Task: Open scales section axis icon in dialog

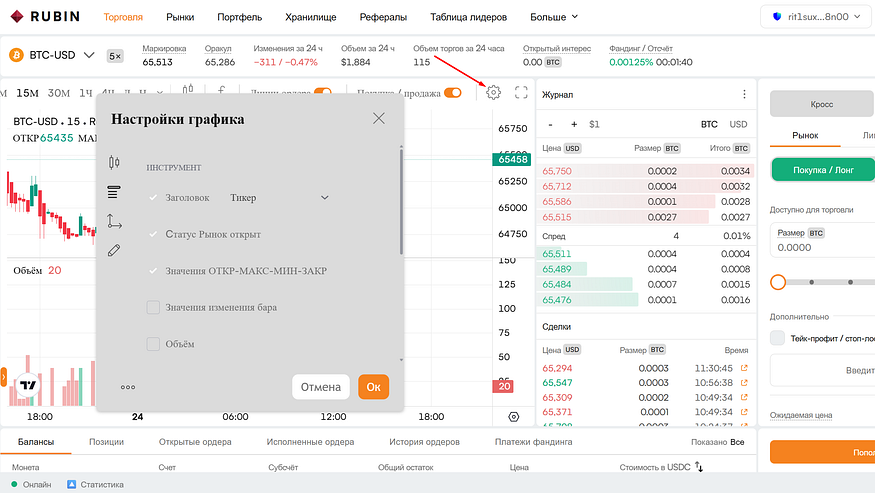Action: coord(114,222)
